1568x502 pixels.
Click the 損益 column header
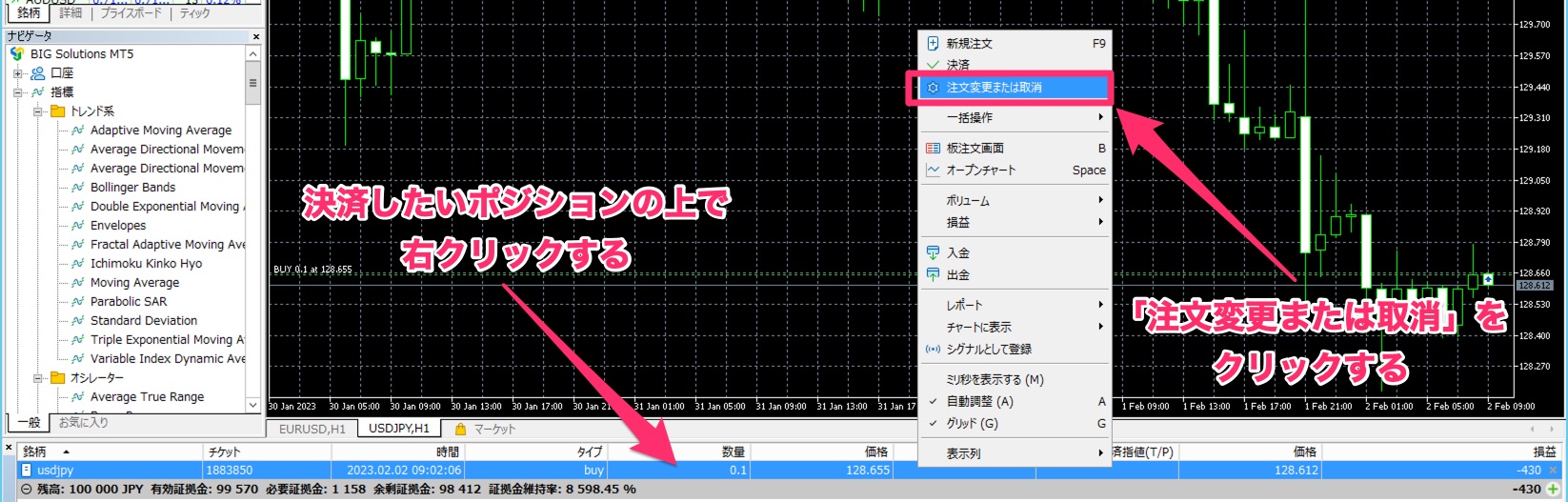click(1543, 452)
